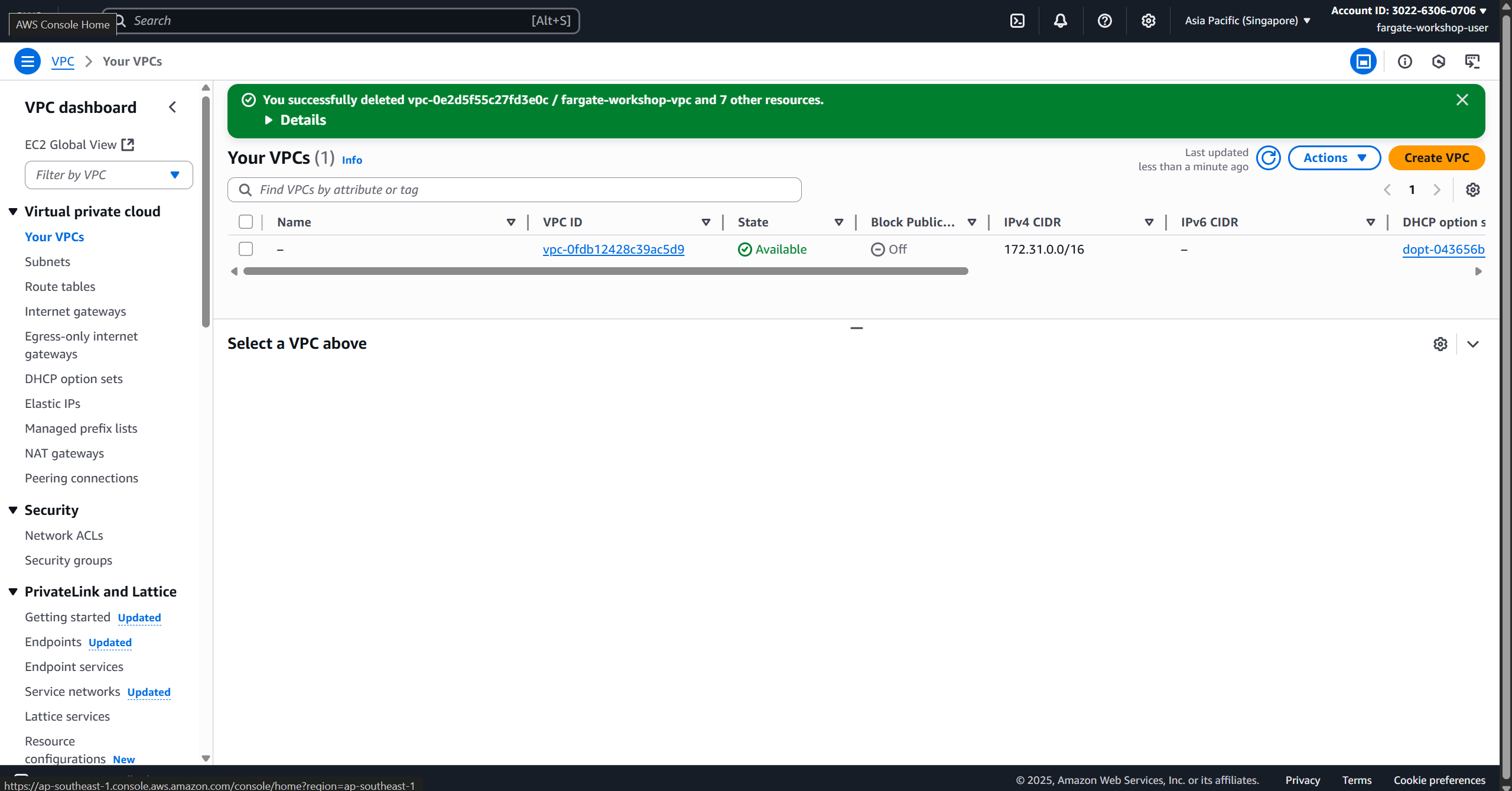
Task: Open console settings gear in top bar
Action: click(x=1148, y=21)
